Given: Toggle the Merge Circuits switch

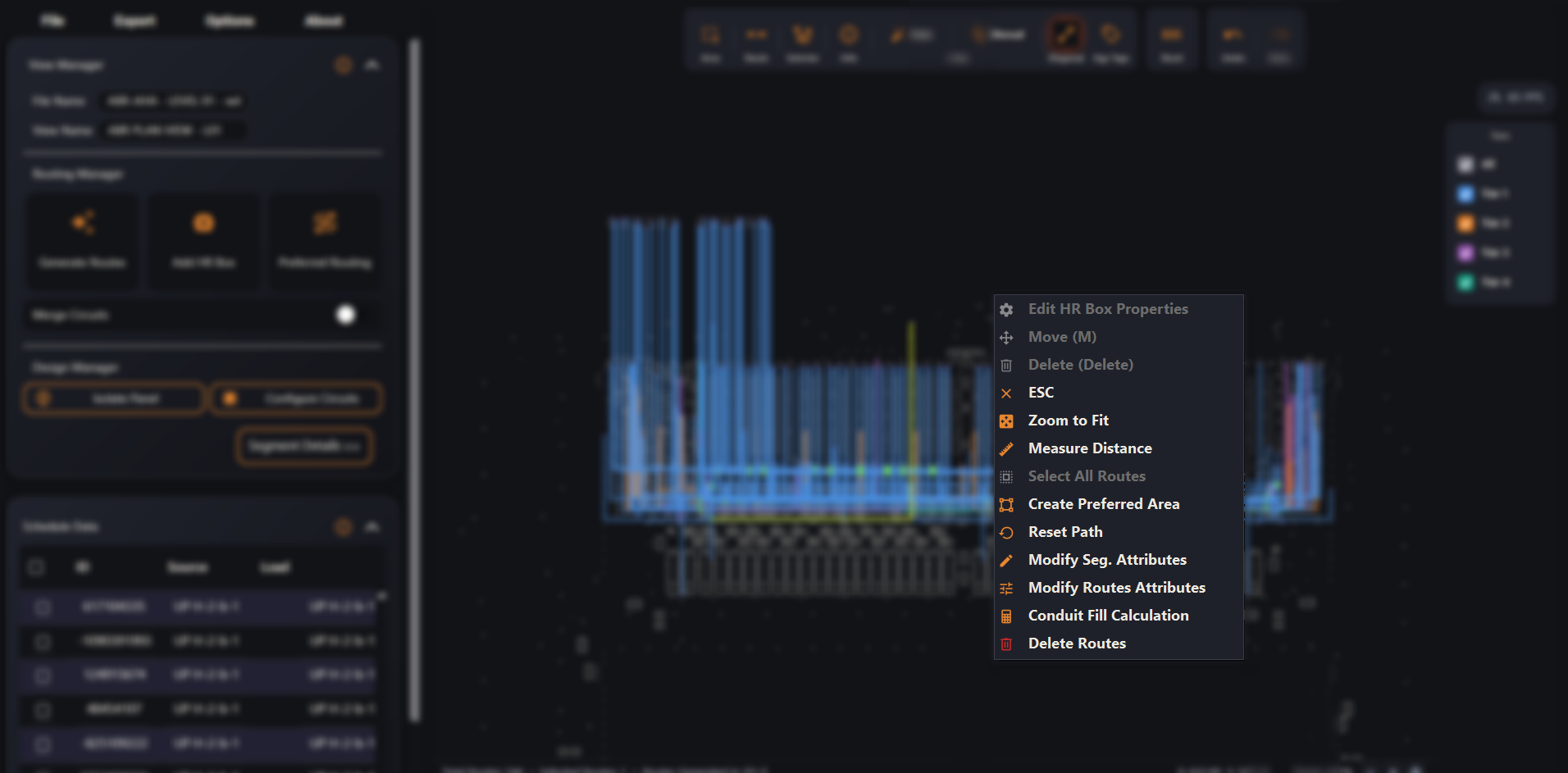Looking at the screenshot, I should pyautogui.click(x=354, y=315).
